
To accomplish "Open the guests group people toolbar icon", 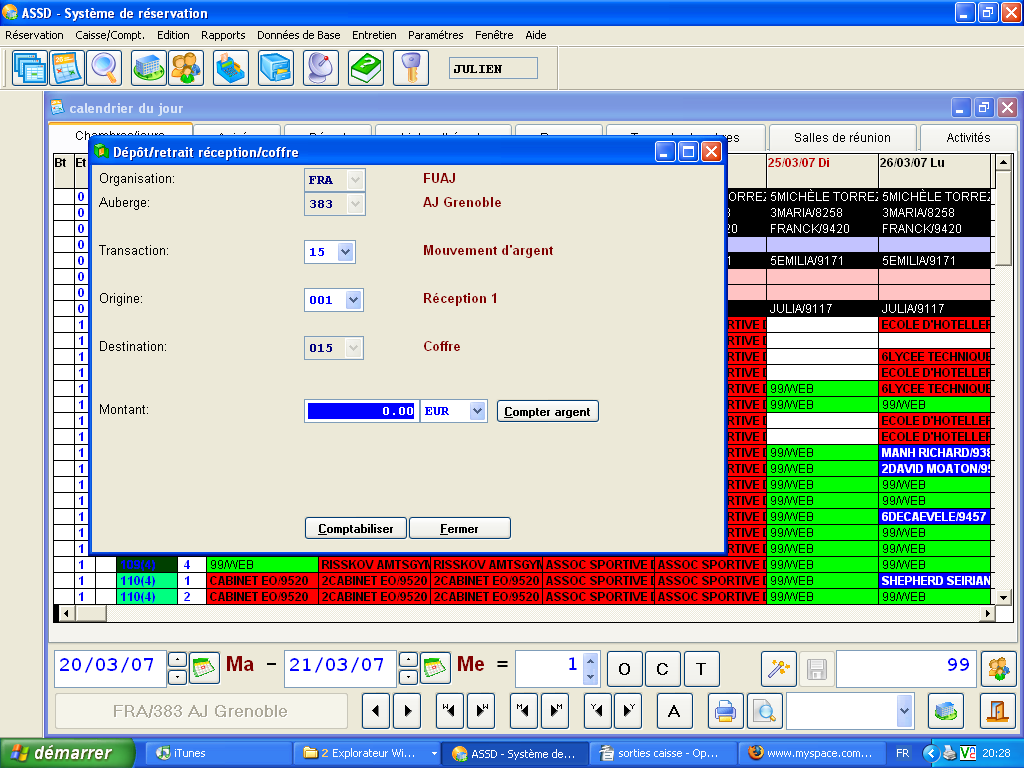I will pos(186,68).
